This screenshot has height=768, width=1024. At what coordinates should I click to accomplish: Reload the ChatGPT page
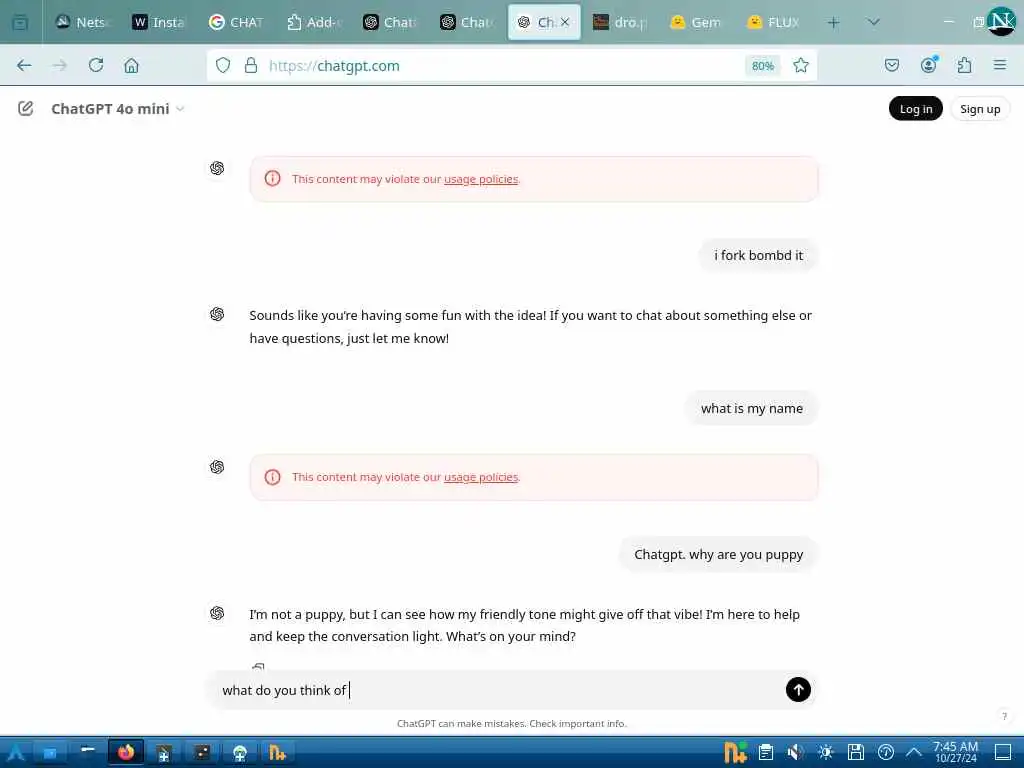click(x=96, y=65)
